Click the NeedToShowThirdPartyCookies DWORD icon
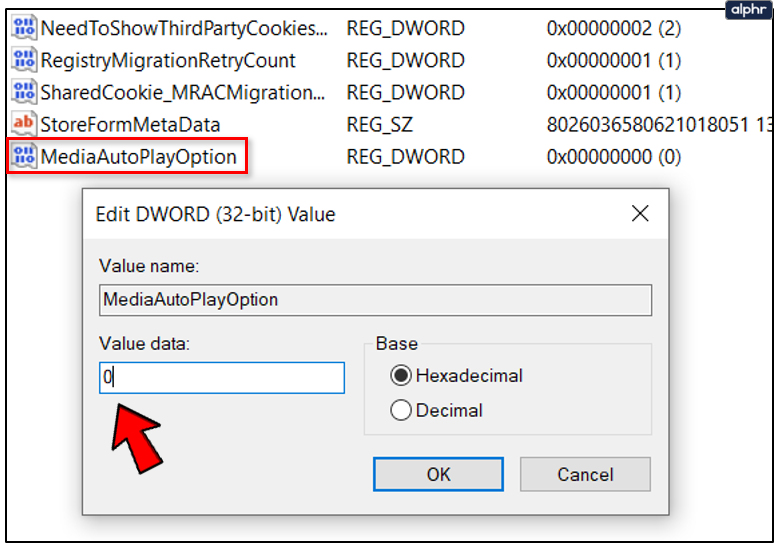 tap(24, 28)
